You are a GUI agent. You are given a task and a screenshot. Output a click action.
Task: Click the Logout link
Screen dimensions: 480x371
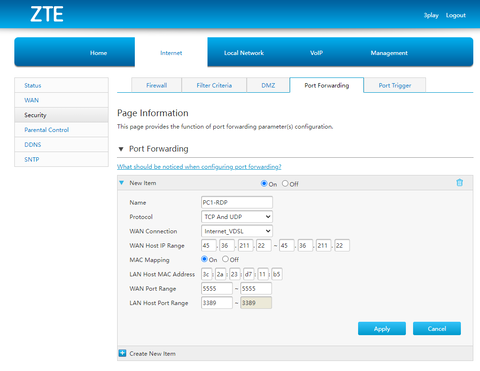[456, 15]
